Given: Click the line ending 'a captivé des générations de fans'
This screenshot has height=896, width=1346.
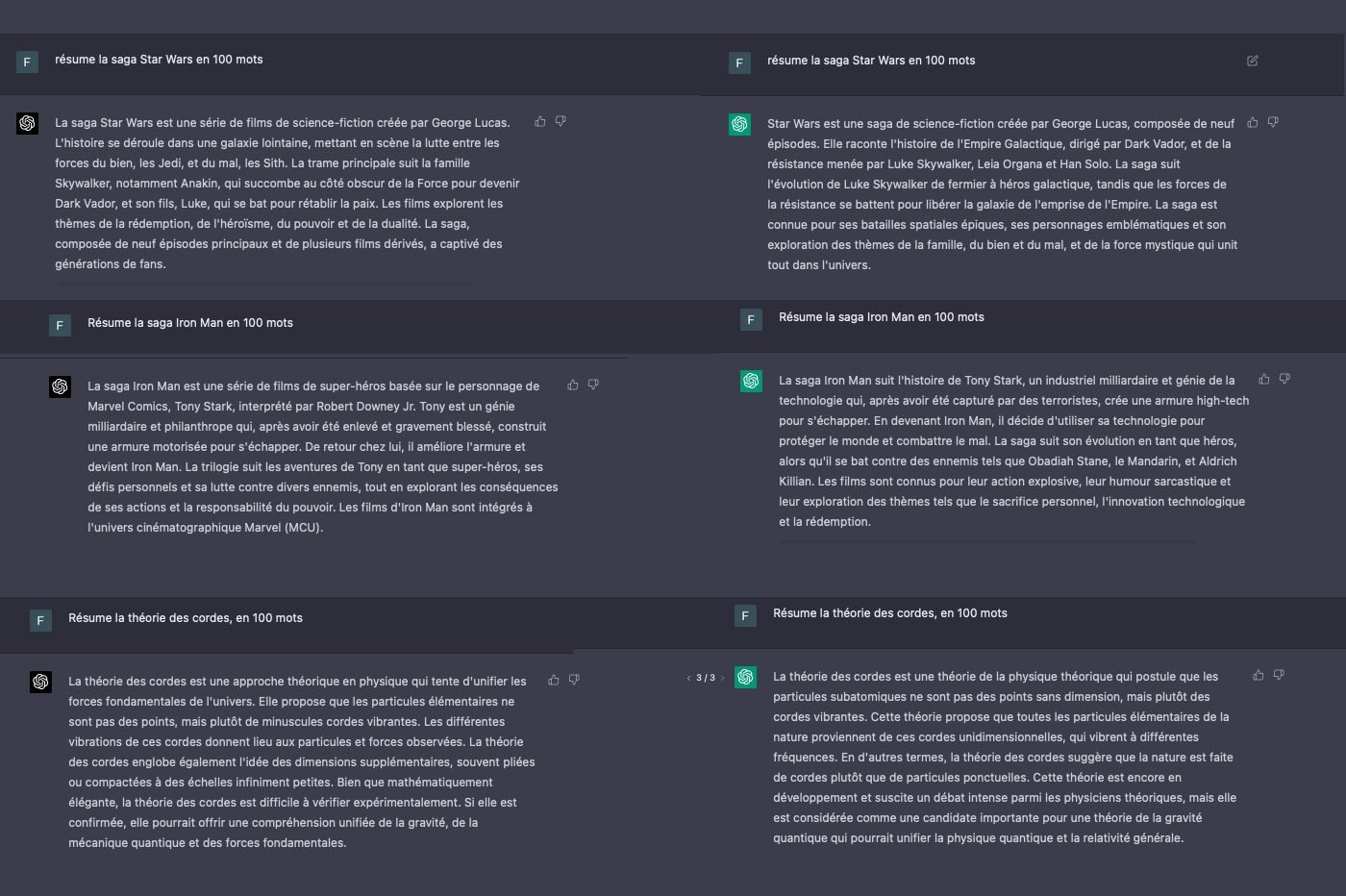Looking at the screenshot, I should point(111,264).
